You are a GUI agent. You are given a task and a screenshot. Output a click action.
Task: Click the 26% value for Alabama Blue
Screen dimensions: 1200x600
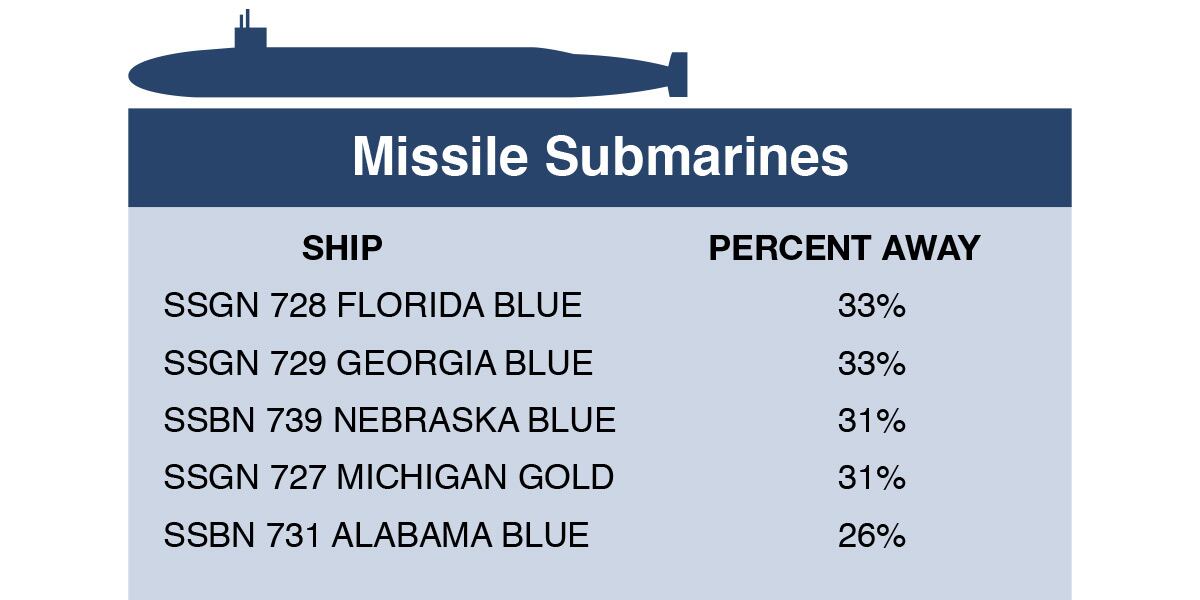[871, 535]
